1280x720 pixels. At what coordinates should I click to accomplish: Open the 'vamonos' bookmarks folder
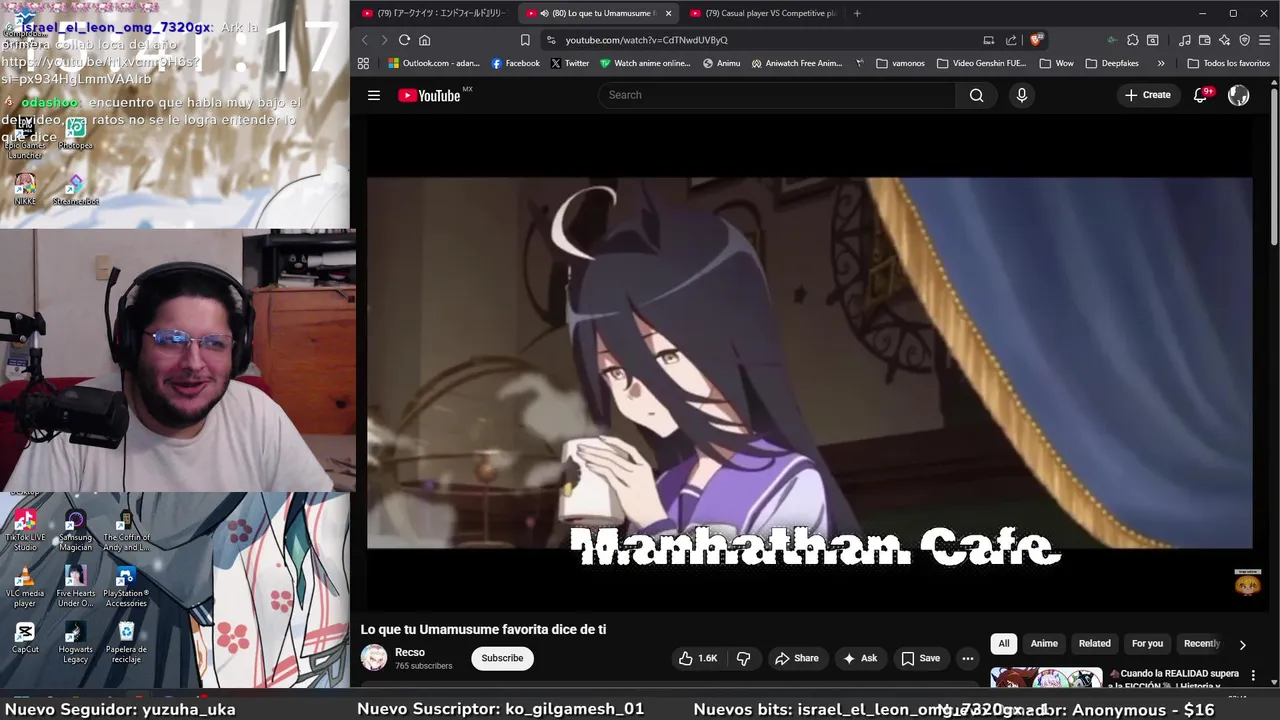click(900, 63)
